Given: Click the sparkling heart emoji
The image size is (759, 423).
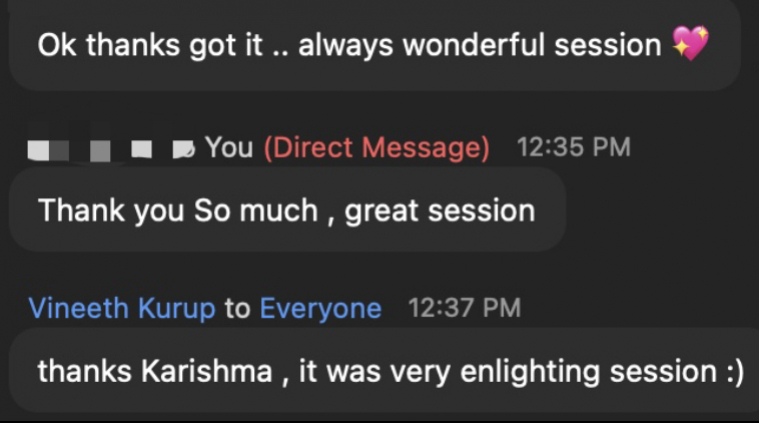Looking at the screenshot, I should [690, 44].
